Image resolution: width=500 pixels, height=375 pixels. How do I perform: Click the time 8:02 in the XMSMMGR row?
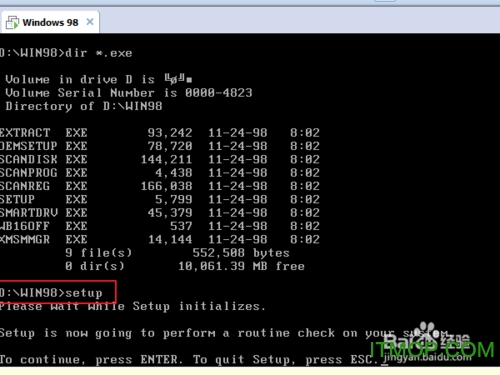click(x=305, y=240)
